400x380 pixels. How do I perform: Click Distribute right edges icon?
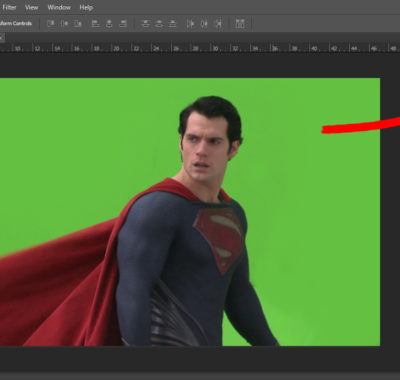coord(218,24)
